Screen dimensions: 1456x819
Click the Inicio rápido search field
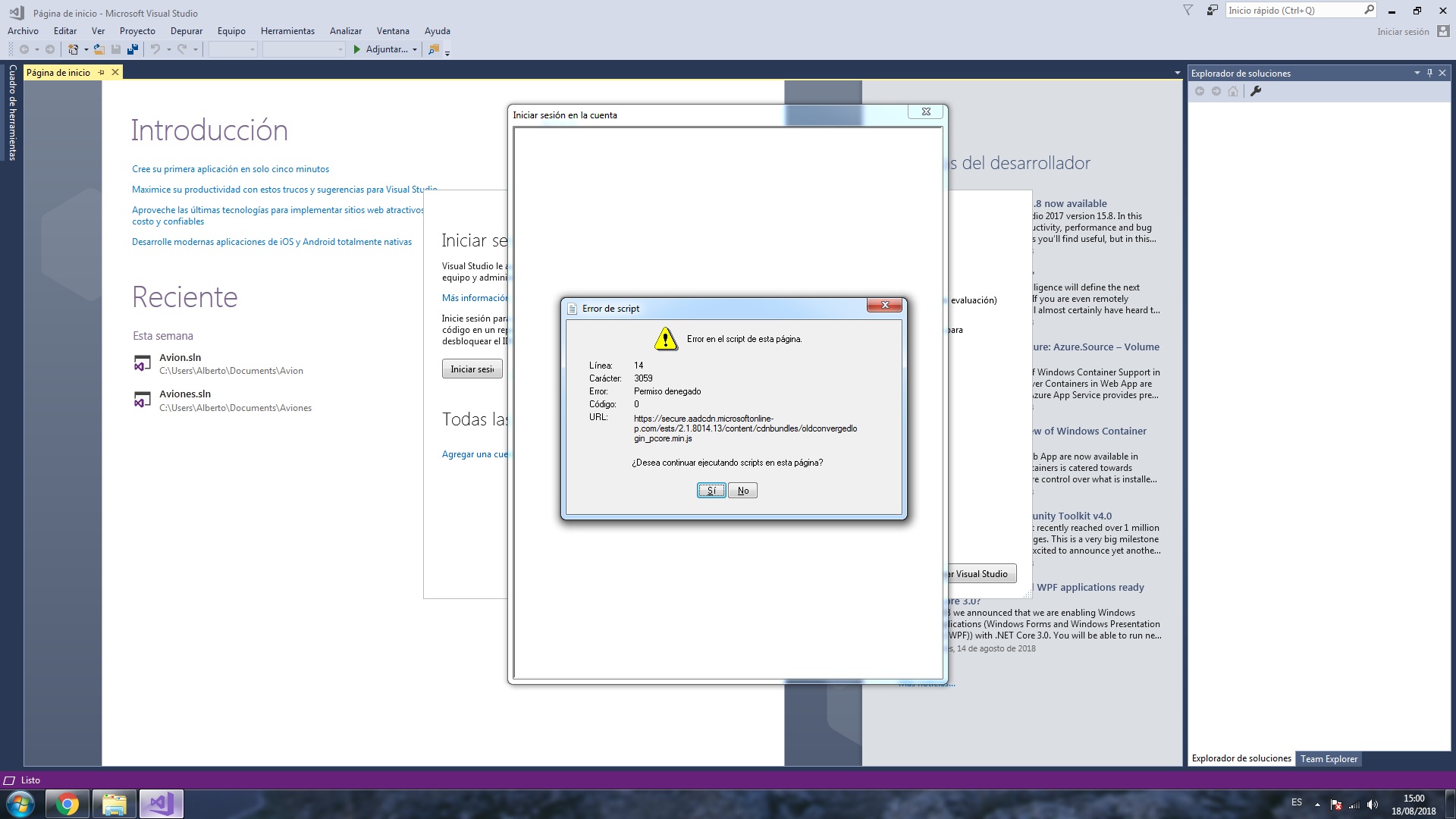click(1293, 11)
